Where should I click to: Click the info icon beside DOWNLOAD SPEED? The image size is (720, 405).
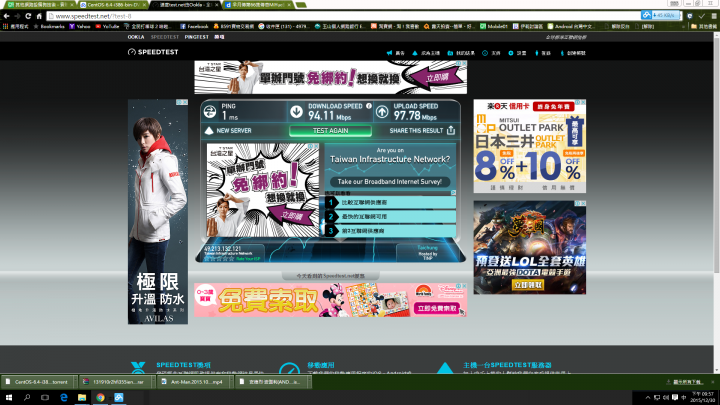tap(369, 106)
